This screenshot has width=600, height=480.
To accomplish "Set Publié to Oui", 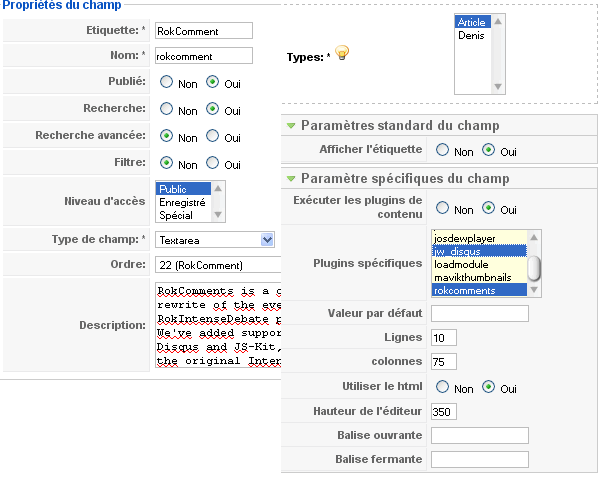I will [x=212, y=82].
